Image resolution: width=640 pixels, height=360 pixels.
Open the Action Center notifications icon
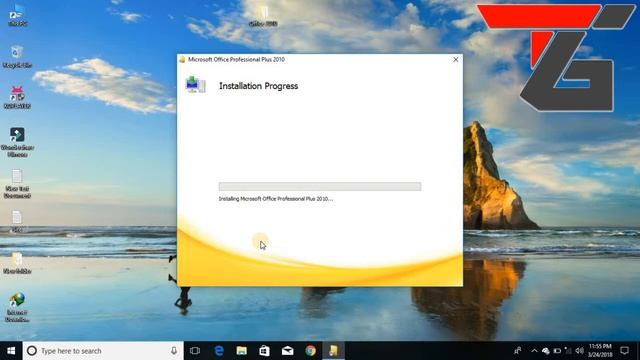coord(624,351)
